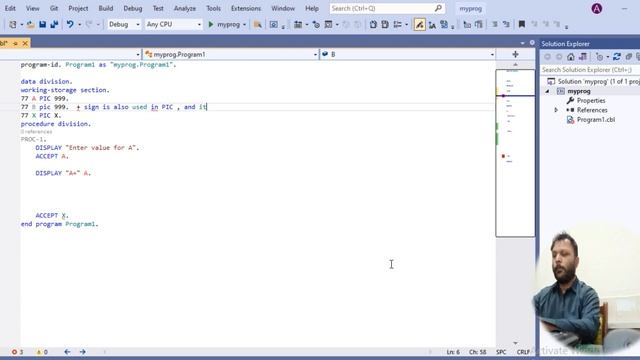Open the leftmost project navigation dropdown
640x360 pixels.
tap(70, 54)
